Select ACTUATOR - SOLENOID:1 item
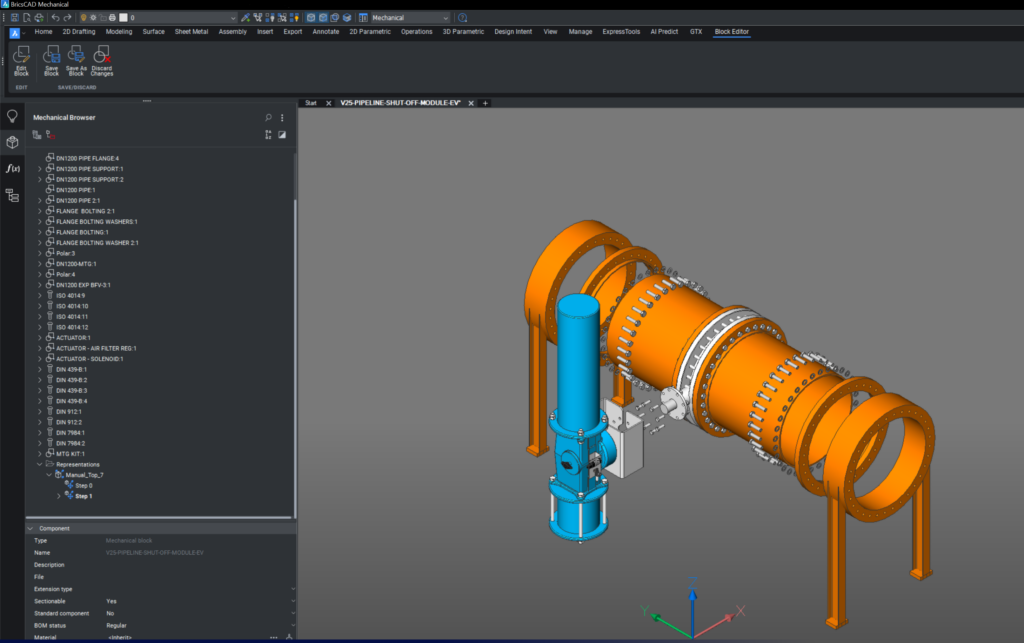This screenshot has width=1024, height=643. [x=89, y=359]
